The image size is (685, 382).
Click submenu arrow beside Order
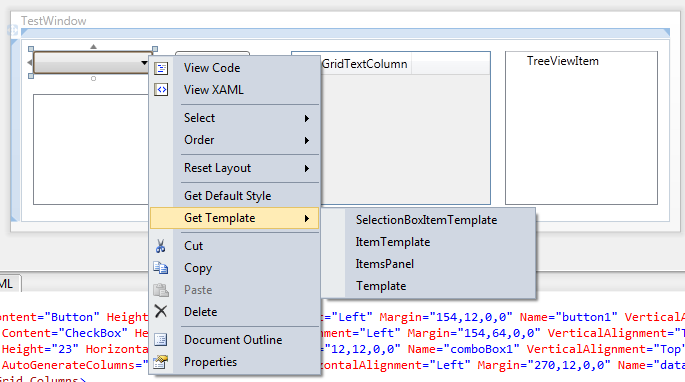point(307,140)
